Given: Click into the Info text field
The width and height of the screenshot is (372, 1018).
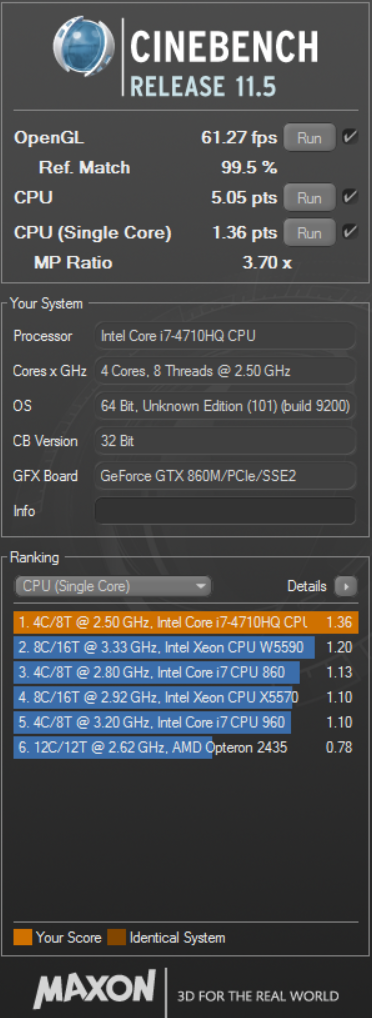Looking at the screenshot, I should 225,511.
